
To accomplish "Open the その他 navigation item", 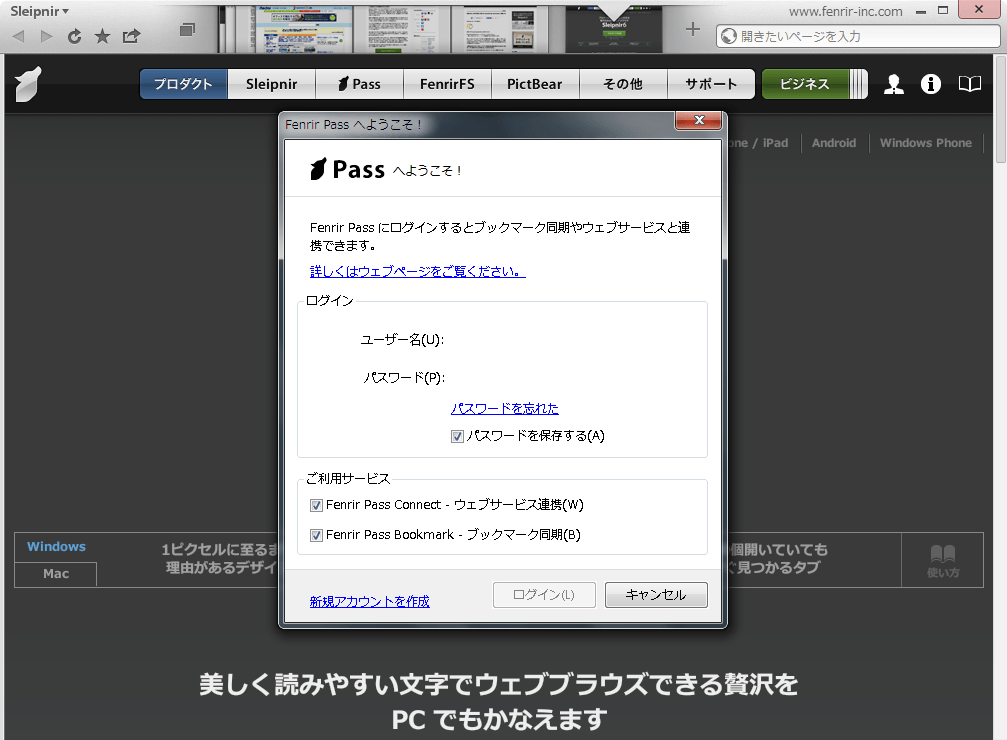I will tap(623, 84).
